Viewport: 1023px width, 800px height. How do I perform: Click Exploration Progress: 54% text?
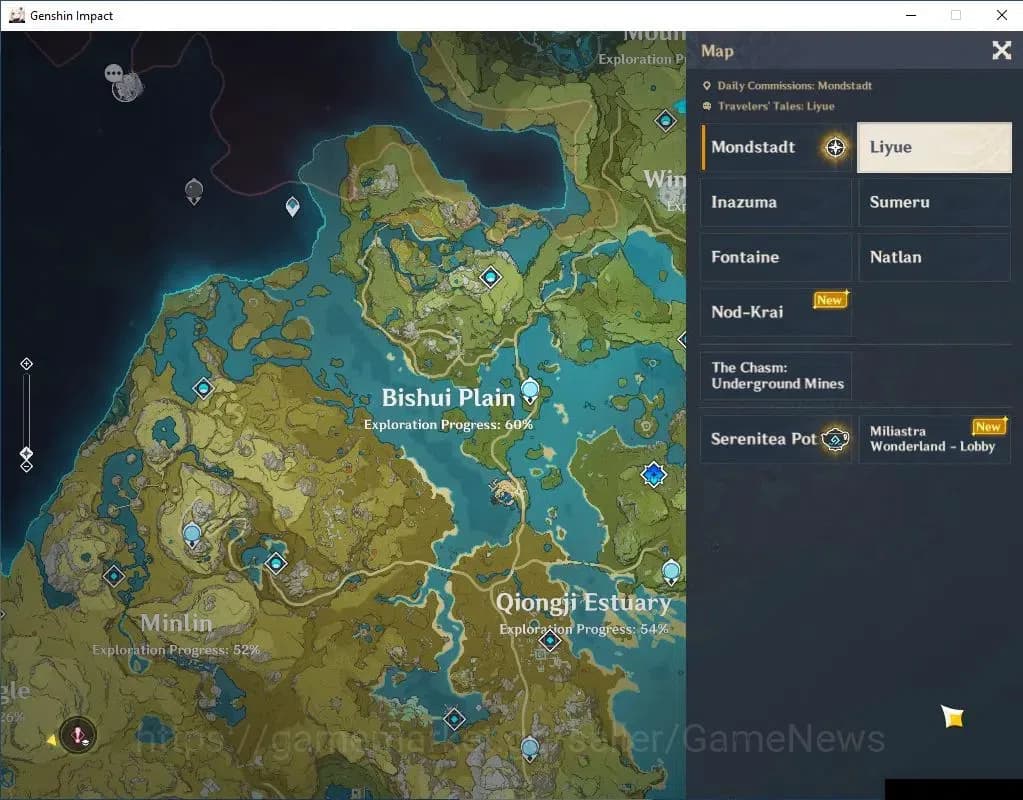[x=584, y=629]
